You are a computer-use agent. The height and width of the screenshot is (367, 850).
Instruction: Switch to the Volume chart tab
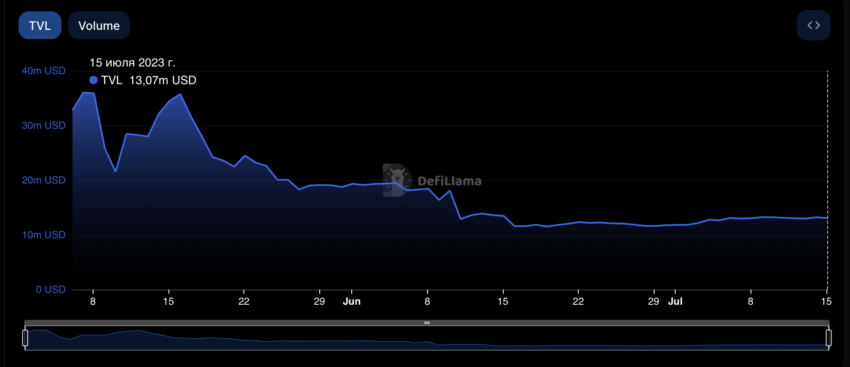[x=99, y=25]
